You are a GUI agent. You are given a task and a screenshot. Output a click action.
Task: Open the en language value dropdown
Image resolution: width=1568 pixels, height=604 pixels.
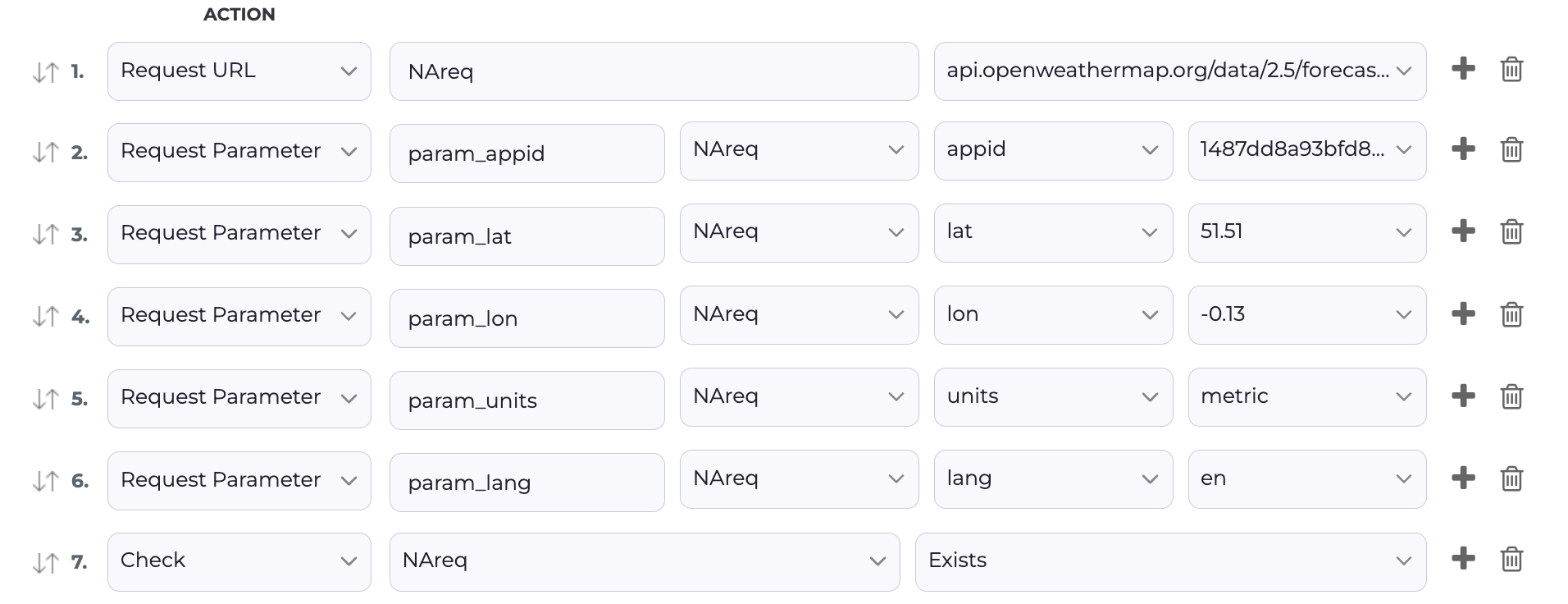coord(1306,479)
